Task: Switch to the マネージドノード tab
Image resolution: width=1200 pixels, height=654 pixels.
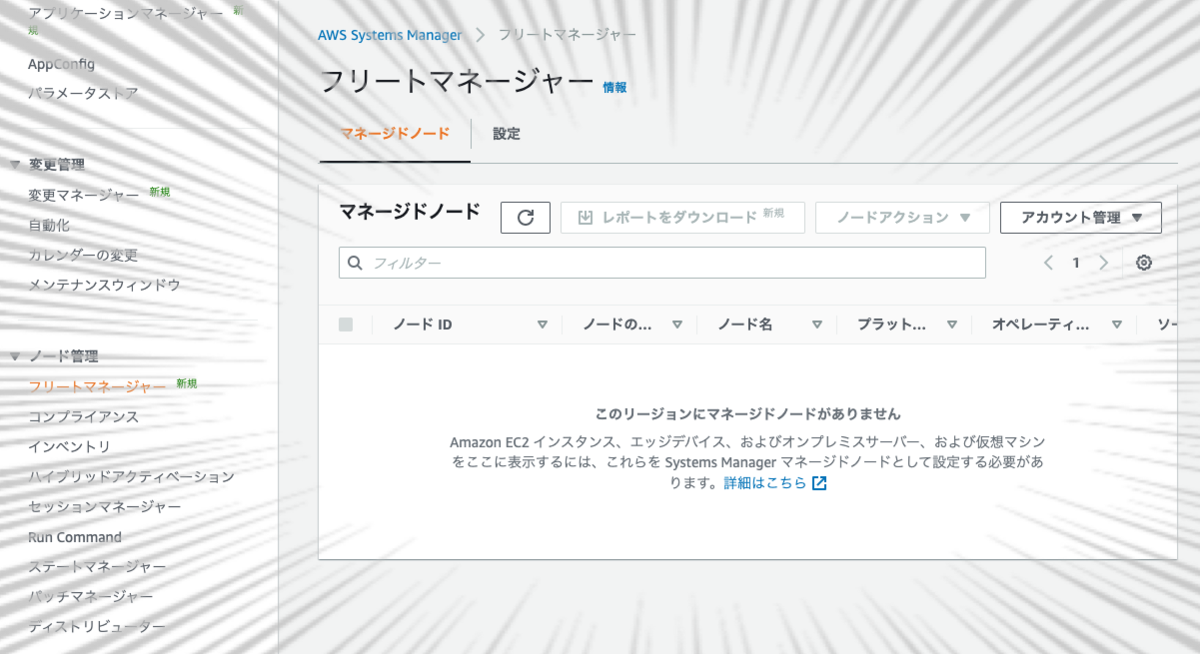Action: 395,134
